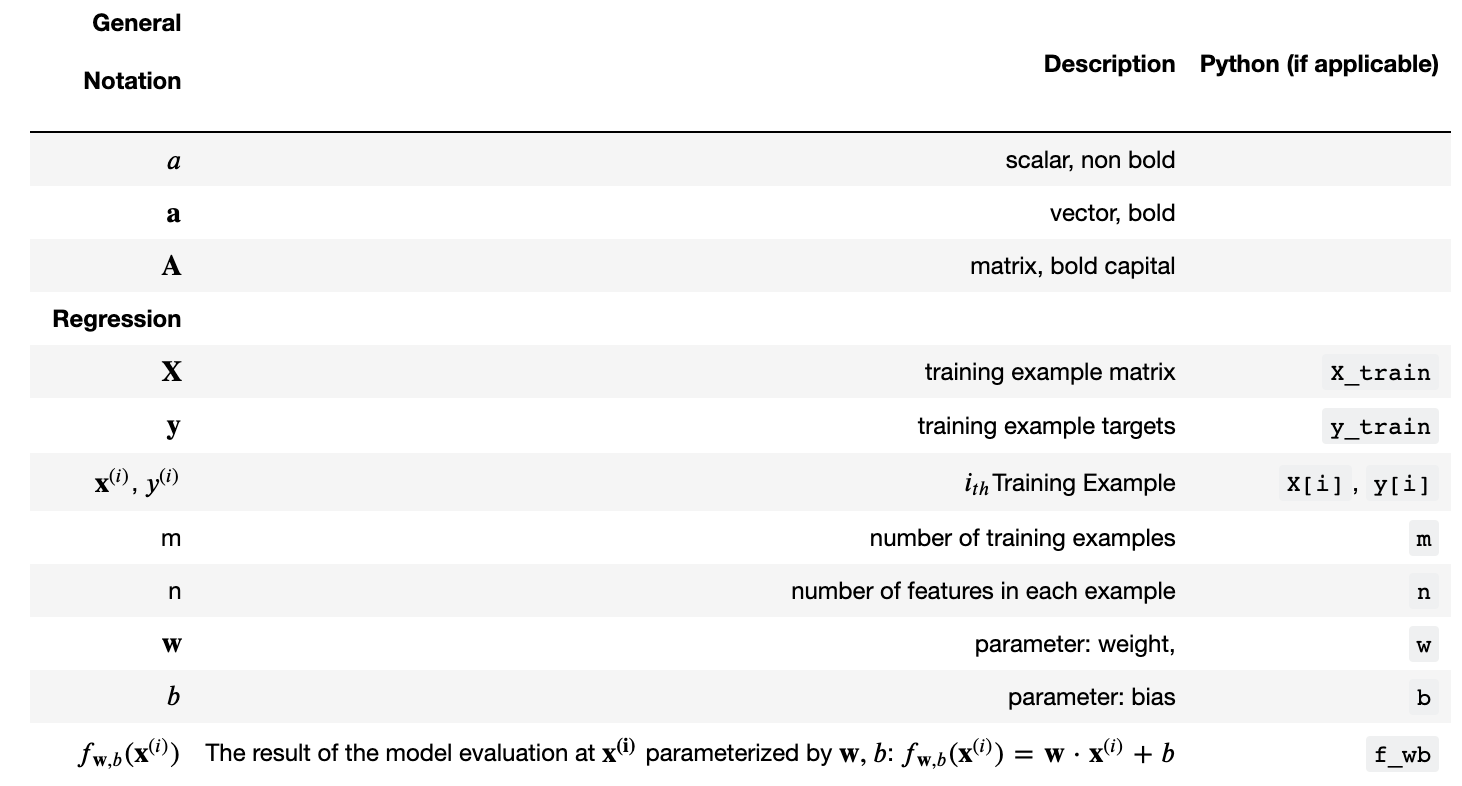Screen dimensions: 1462x786
Task: Click the Python code label w
Action: (x=1423, y=646)
